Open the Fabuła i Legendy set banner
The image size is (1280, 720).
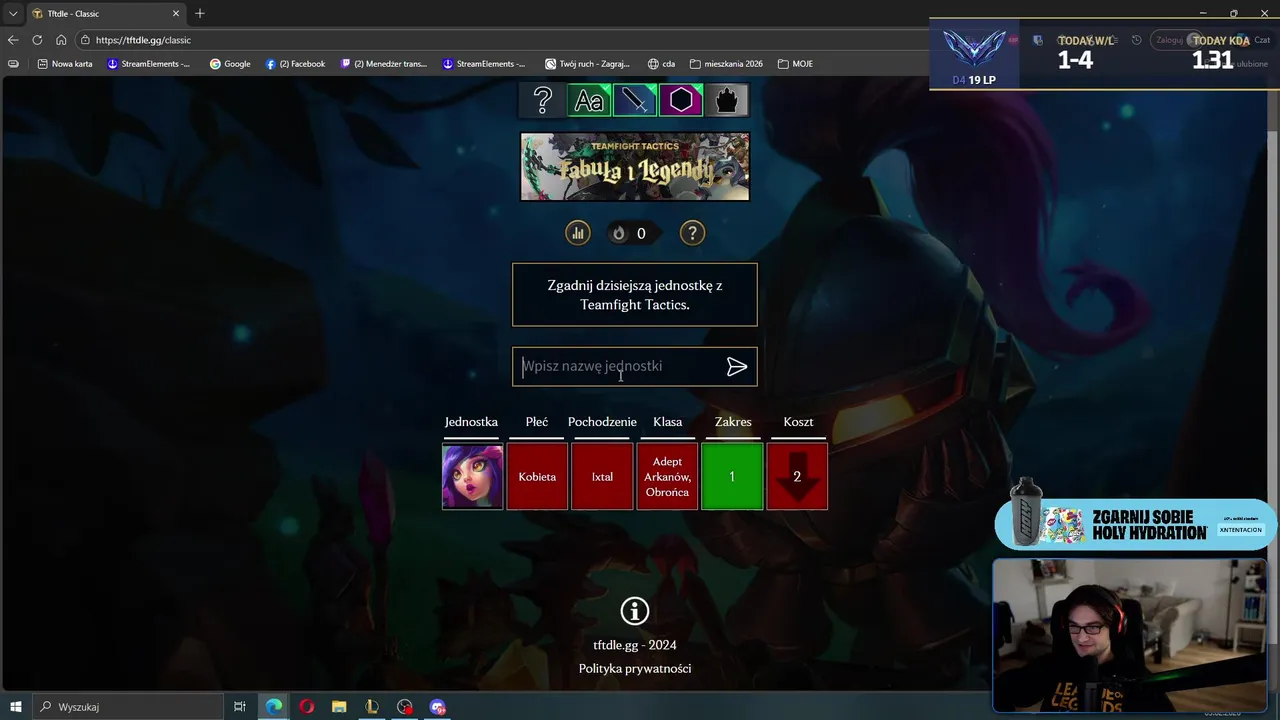point(635,167)
